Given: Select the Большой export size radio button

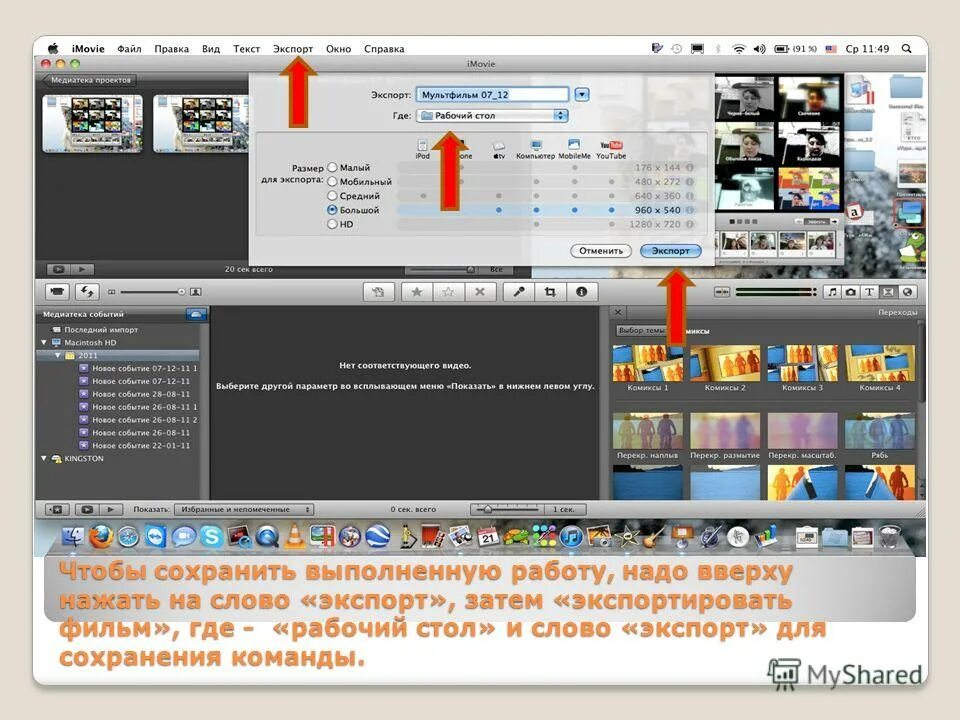Looking at the screenshot, I should 333,210.
